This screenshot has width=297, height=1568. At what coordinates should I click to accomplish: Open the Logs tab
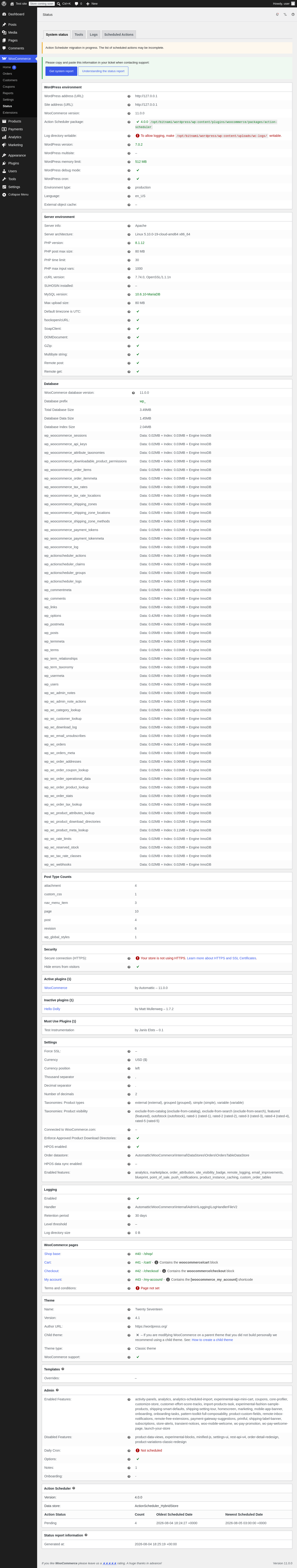pos(94,35)
